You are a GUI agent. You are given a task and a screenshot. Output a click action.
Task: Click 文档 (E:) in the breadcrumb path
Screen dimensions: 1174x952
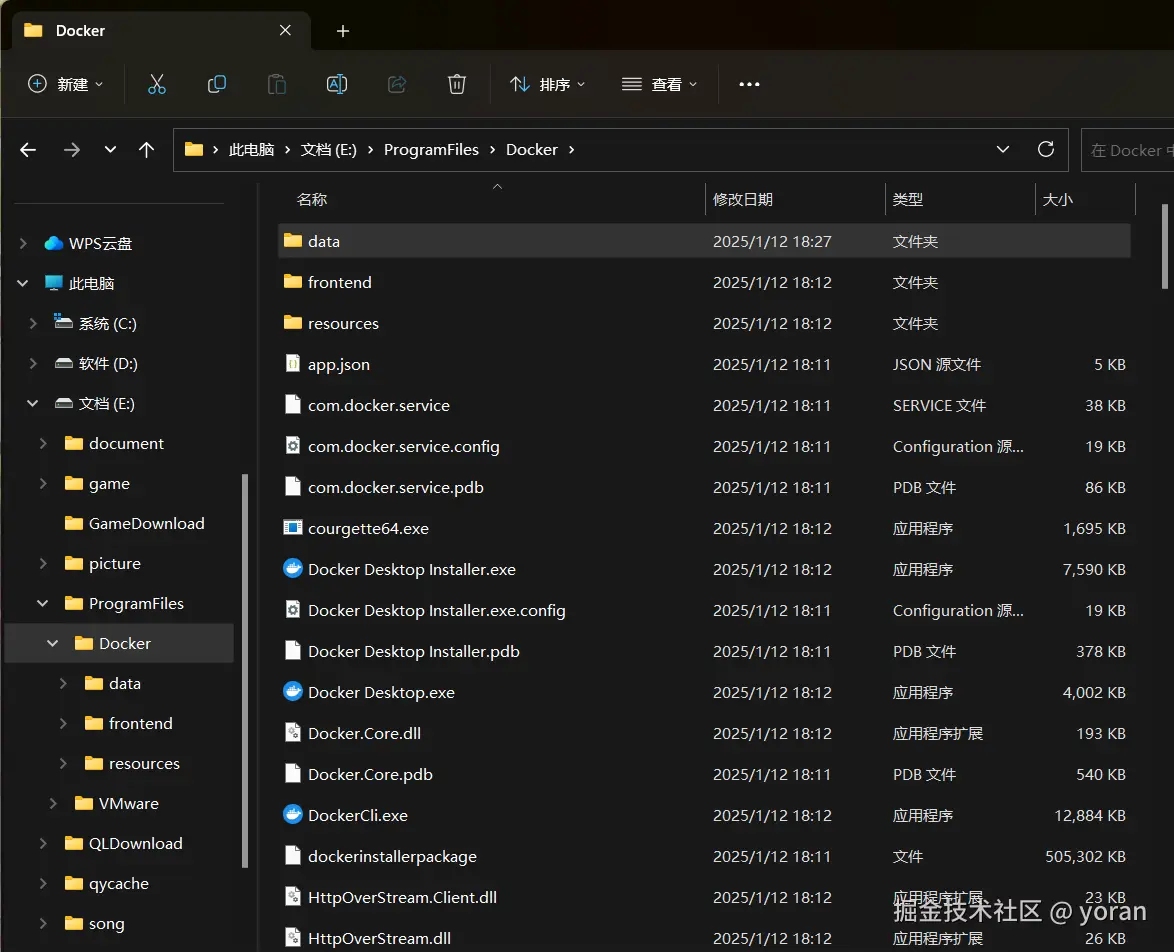pyautogui.click(x=329, y=150)
